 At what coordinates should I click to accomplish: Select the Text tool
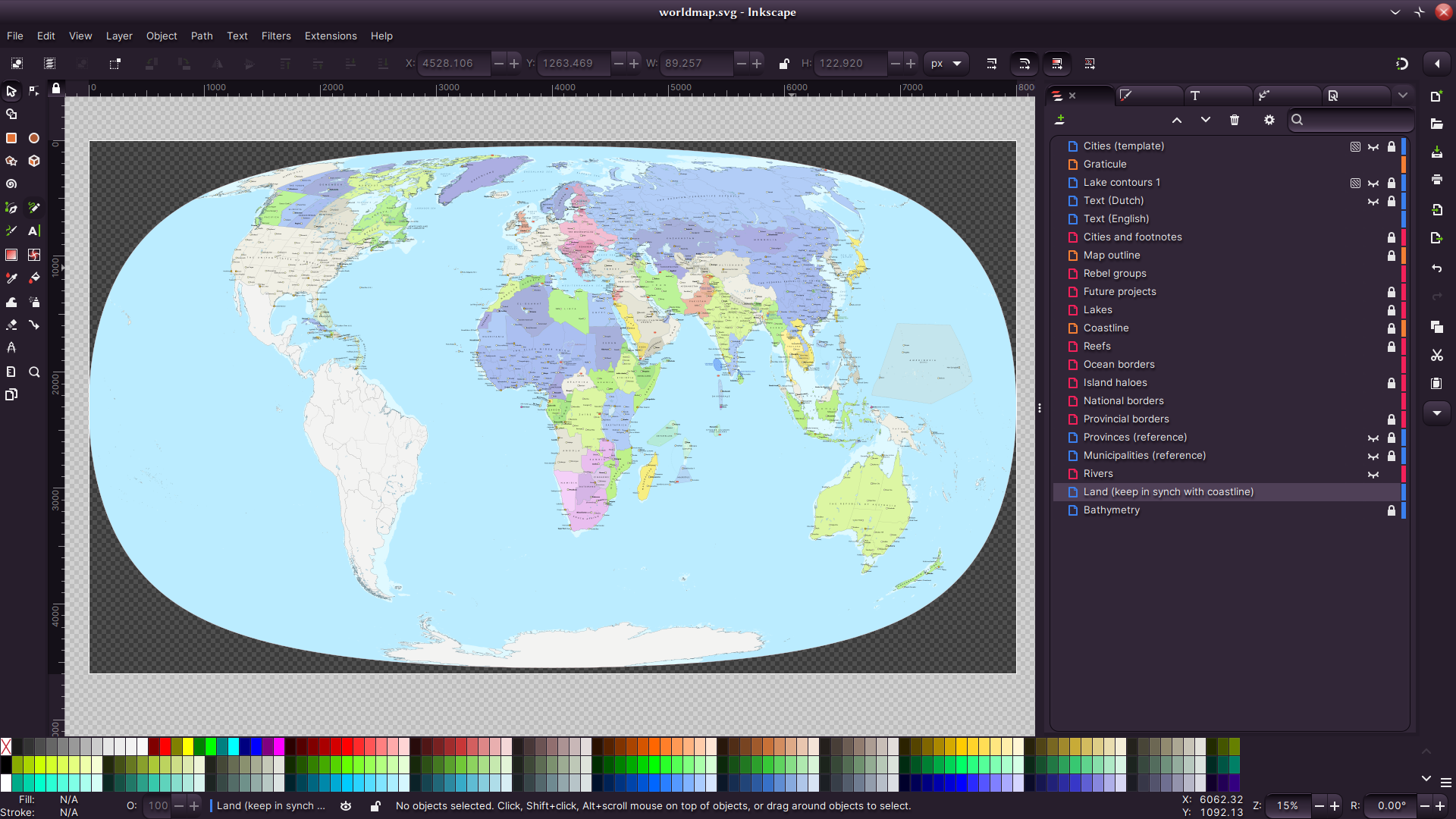coord(34,231)
